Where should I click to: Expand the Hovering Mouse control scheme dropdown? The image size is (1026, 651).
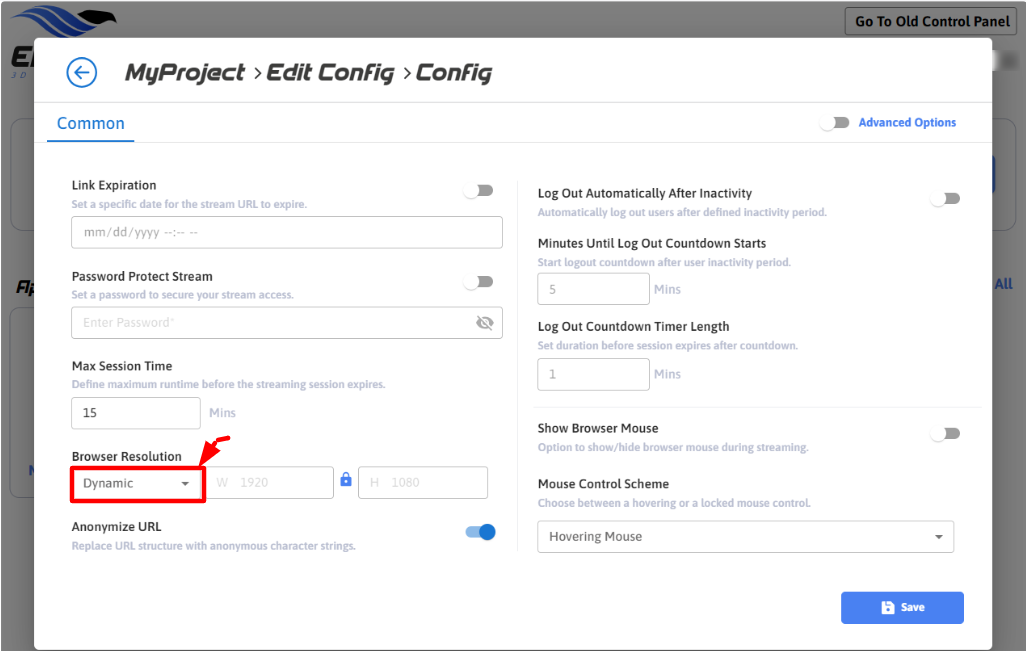(745, 537)
